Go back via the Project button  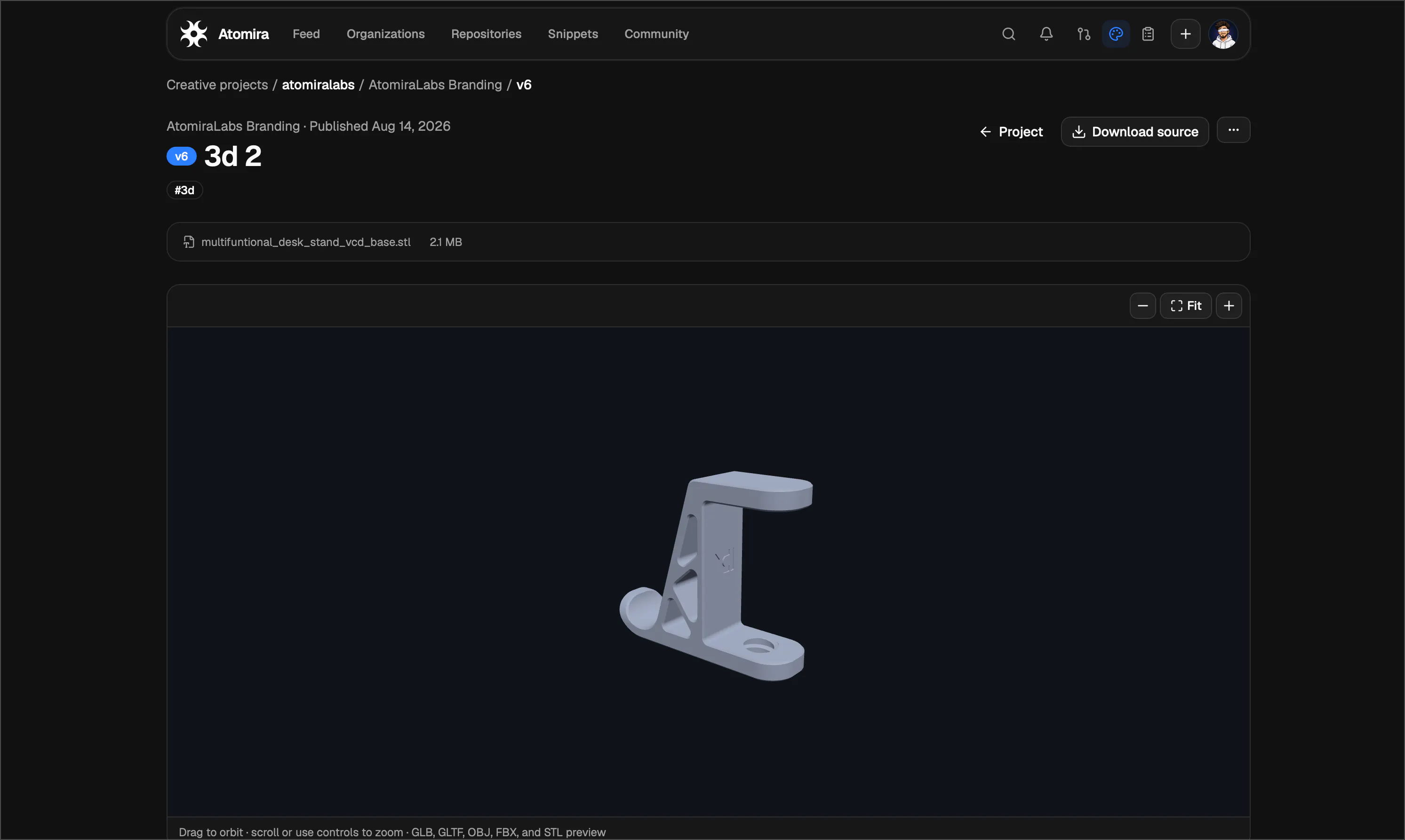point(1011,132)
